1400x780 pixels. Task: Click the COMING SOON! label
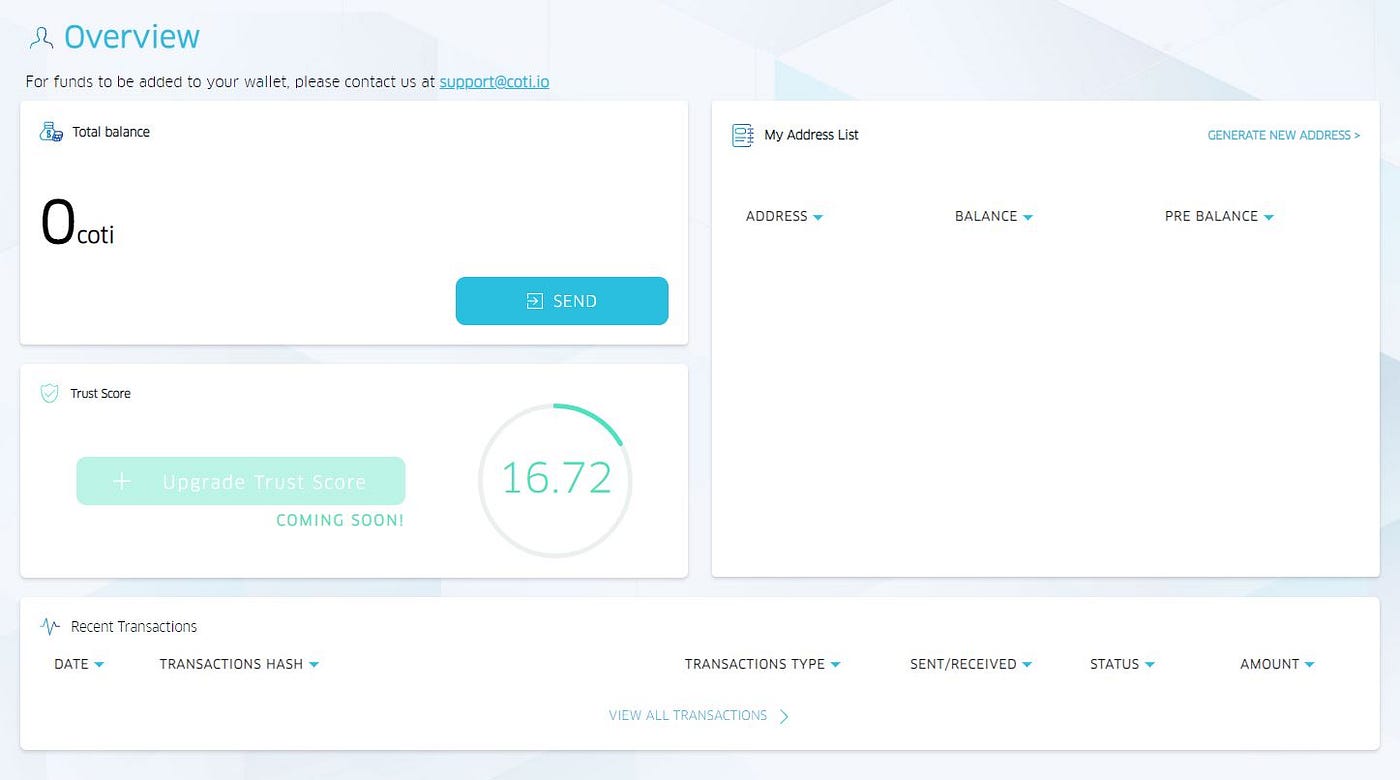tap(340, 521)
